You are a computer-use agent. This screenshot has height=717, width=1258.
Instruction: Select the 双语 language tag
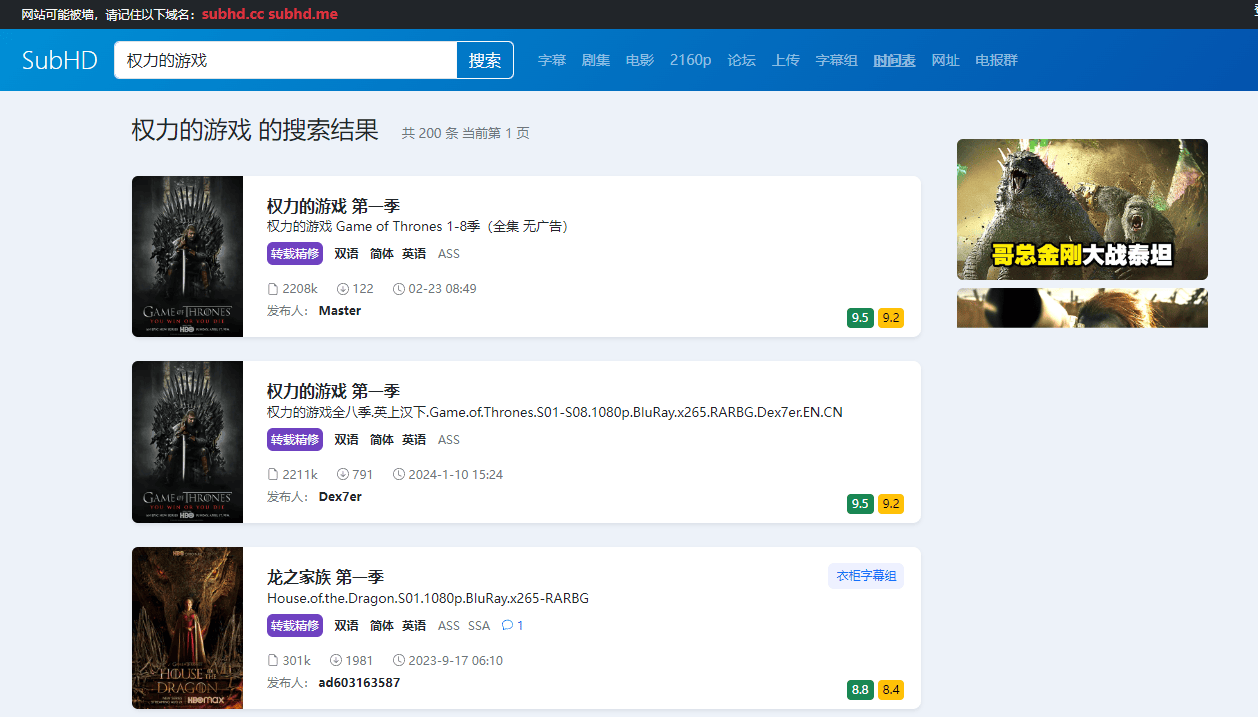pyautogui.click(x=346, y=253)
